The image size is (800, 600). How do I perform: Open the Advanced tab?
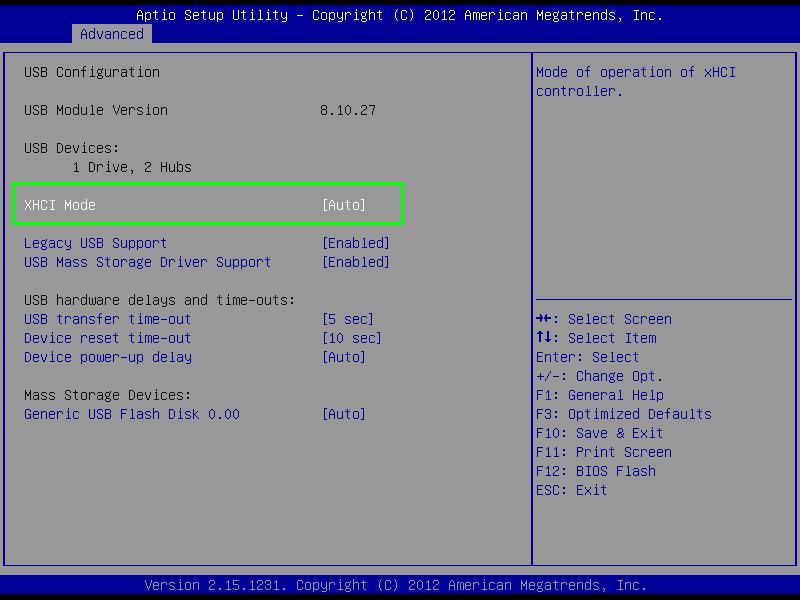click(112, 34)
